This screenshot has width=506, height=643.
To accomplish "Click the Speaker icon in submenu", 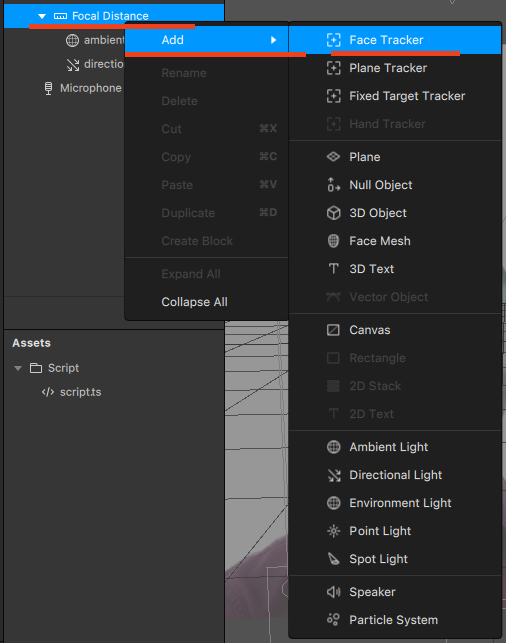I will 333,592.
